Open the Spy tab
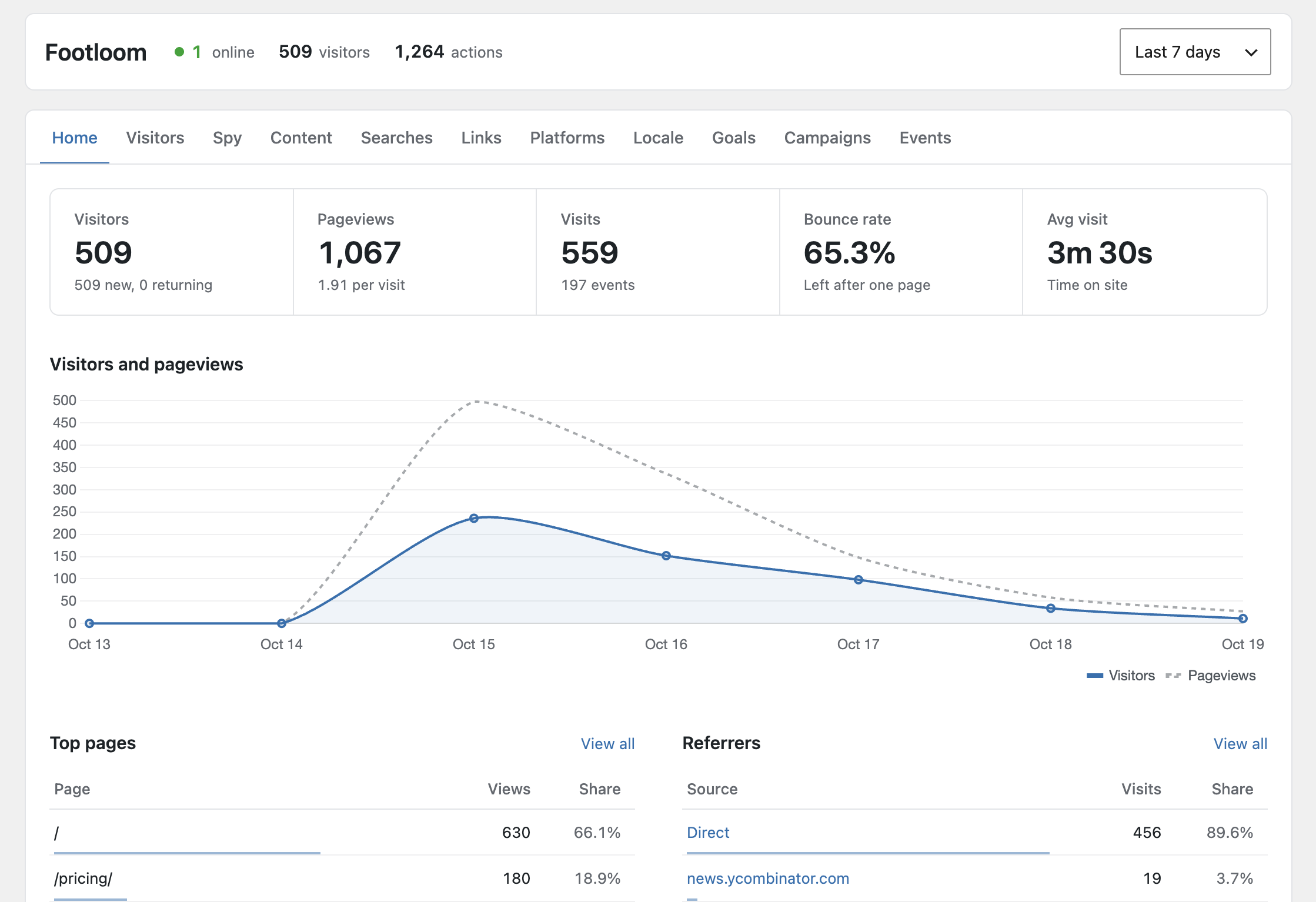Viewport: 1316px width, 902px height. click(x=227, y=138)
